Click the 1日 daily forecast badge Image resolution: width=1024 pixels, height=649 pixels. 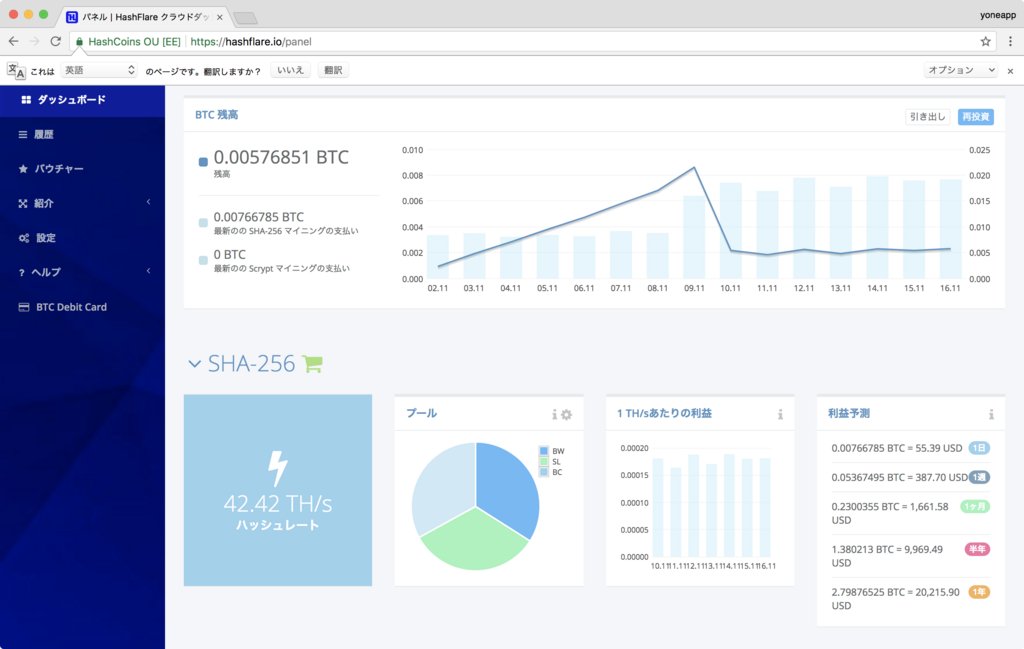coord(979,448)
